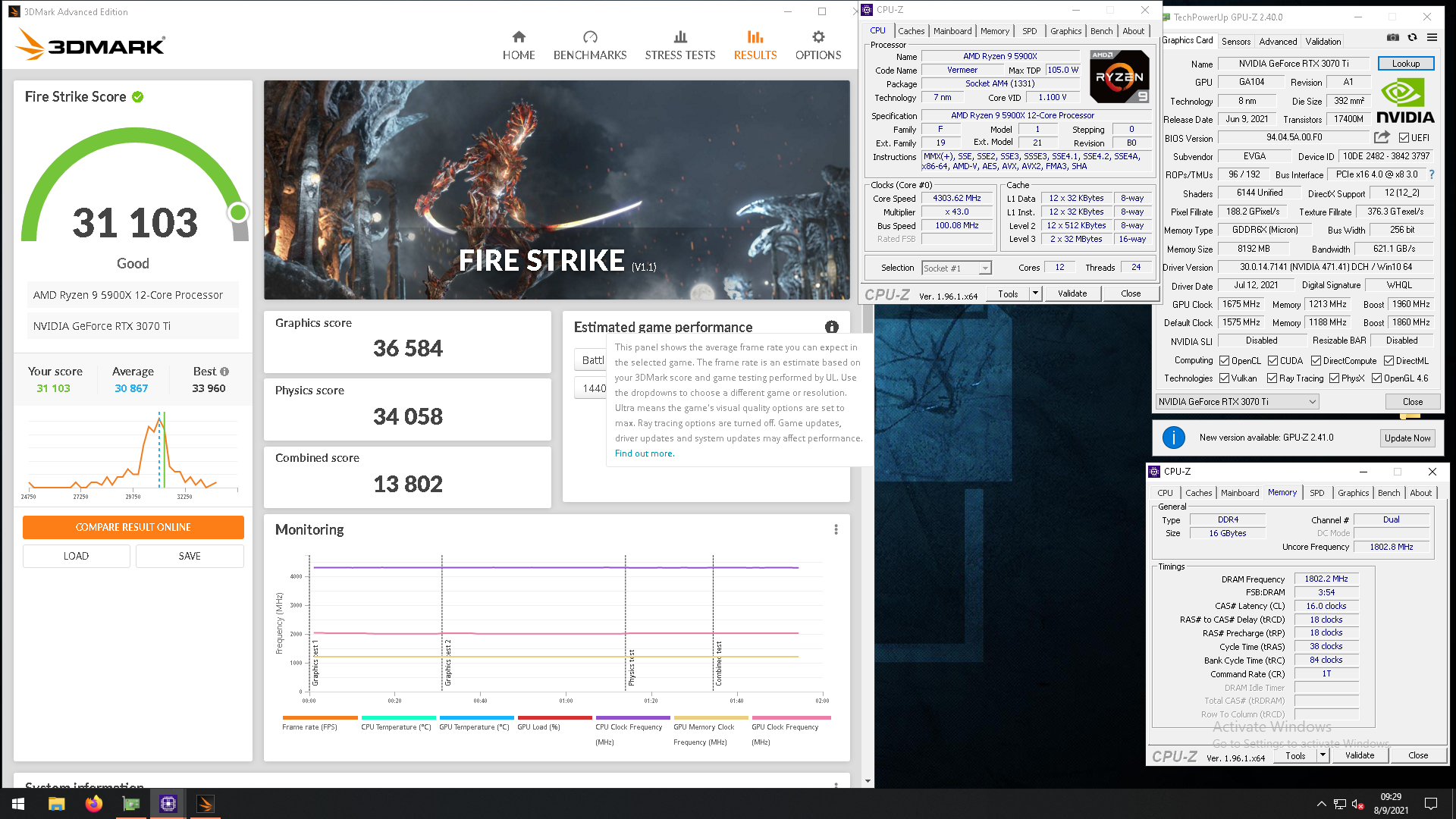Click the Physics test marker in Monitoring chart

(632, 667)
